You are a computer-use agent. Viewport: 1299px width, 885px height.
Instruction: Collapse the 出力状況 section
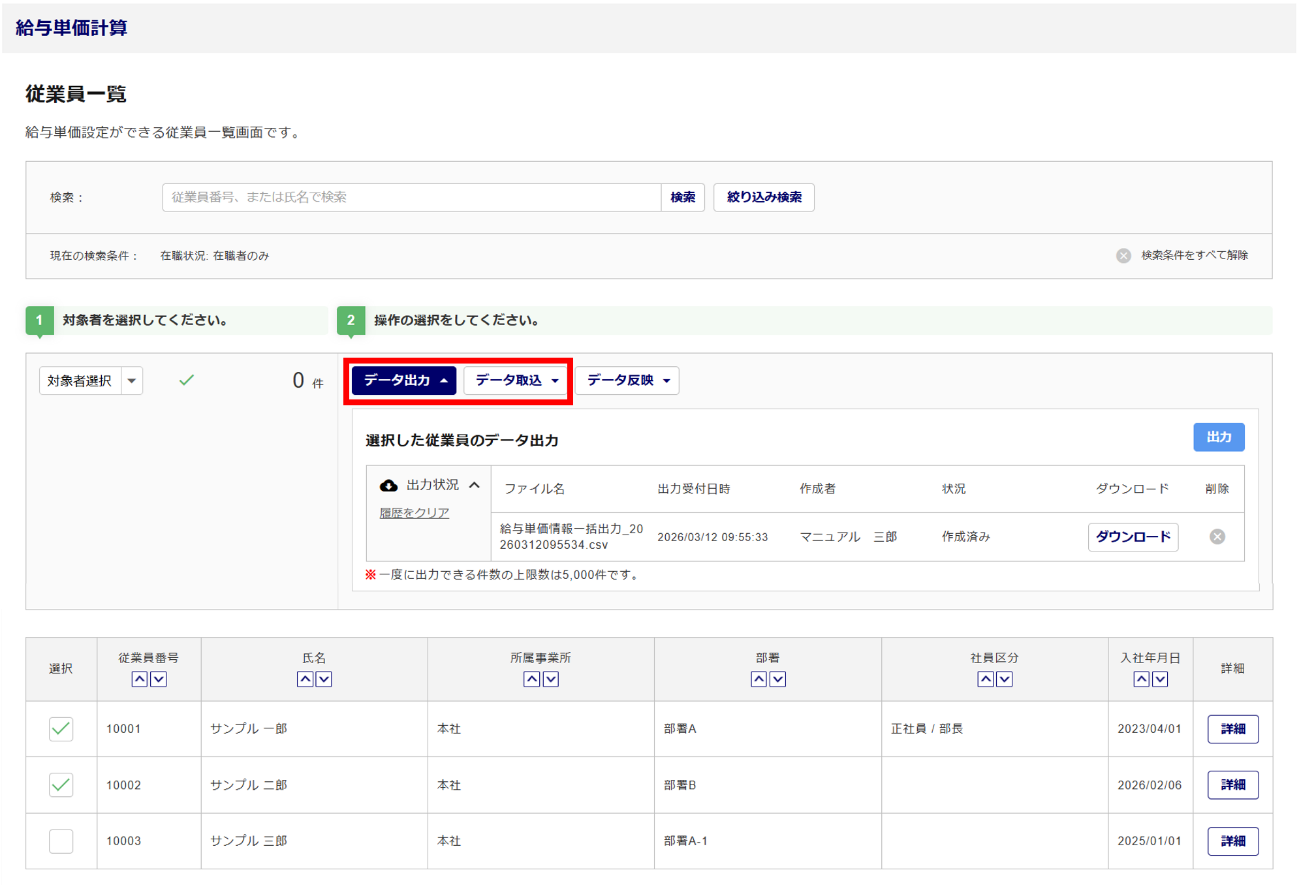pyautogui.click(x=474, y=485)
